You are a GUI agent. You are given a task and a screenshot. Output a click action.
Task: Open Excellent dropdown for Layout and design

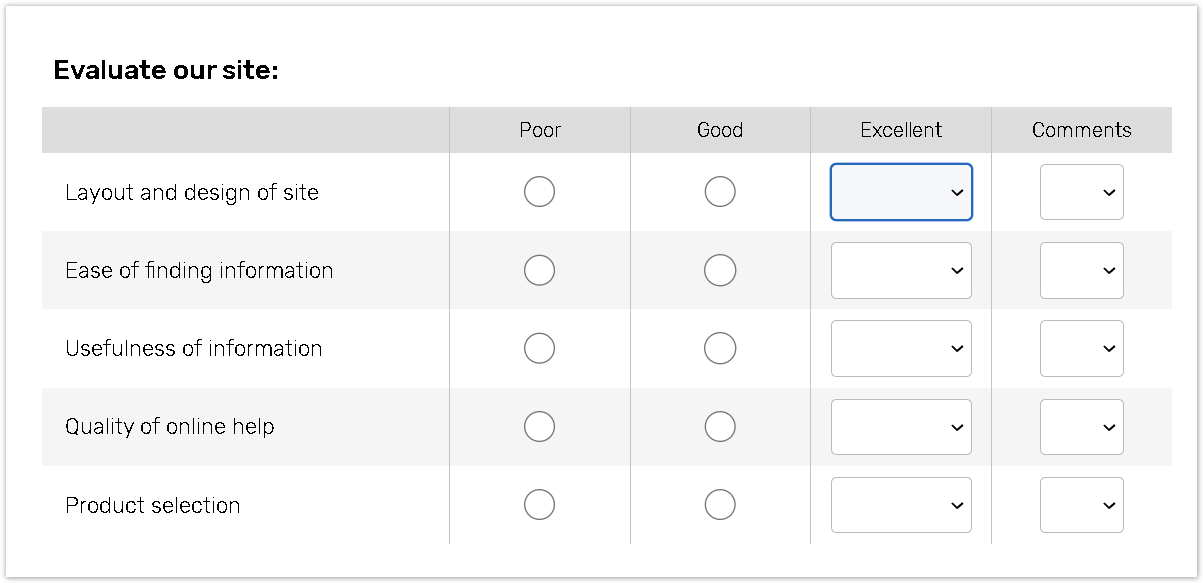[901, 192]
